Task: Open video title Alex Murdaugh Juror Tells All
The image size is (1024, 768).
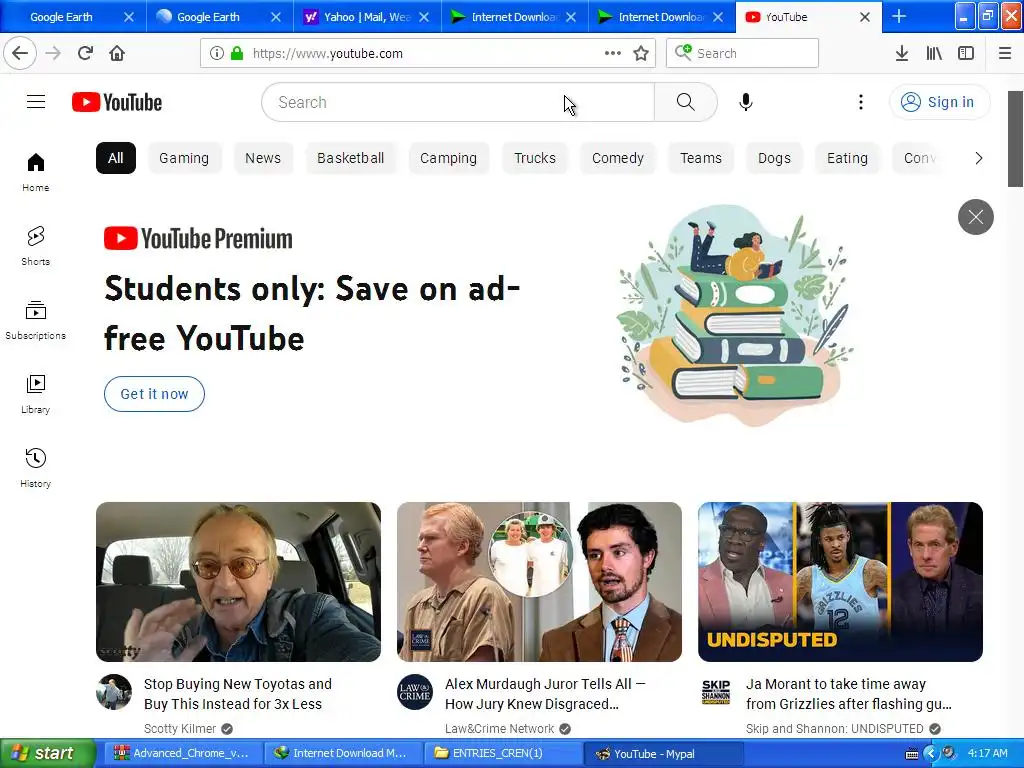Action: click(x=545, y=694)
